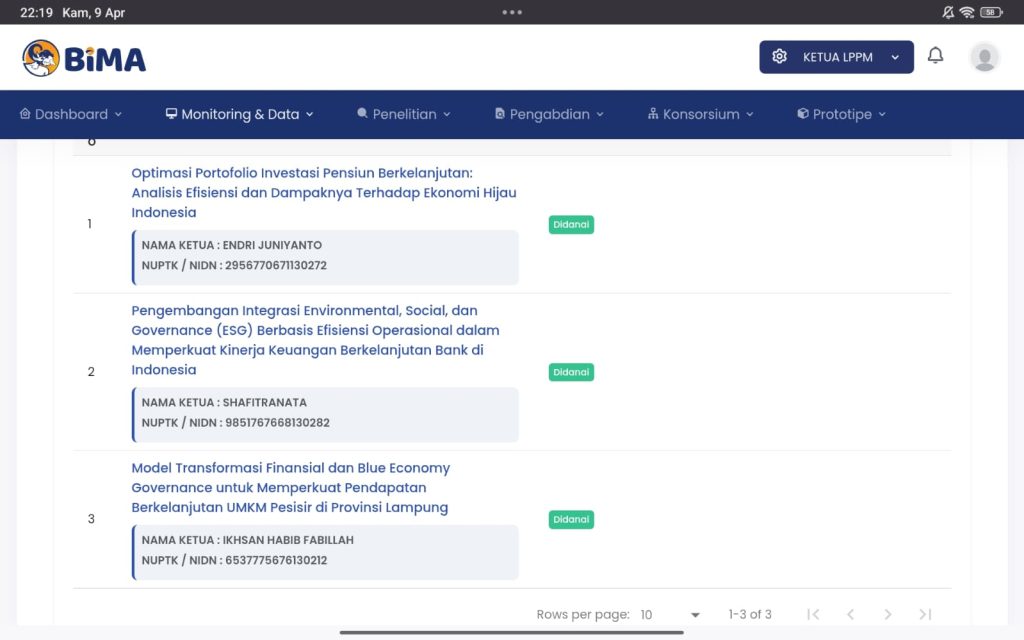Open the Model Transformasi Finansial proposal
This screenshot has height=640, width=1024.
click(290, 487)
